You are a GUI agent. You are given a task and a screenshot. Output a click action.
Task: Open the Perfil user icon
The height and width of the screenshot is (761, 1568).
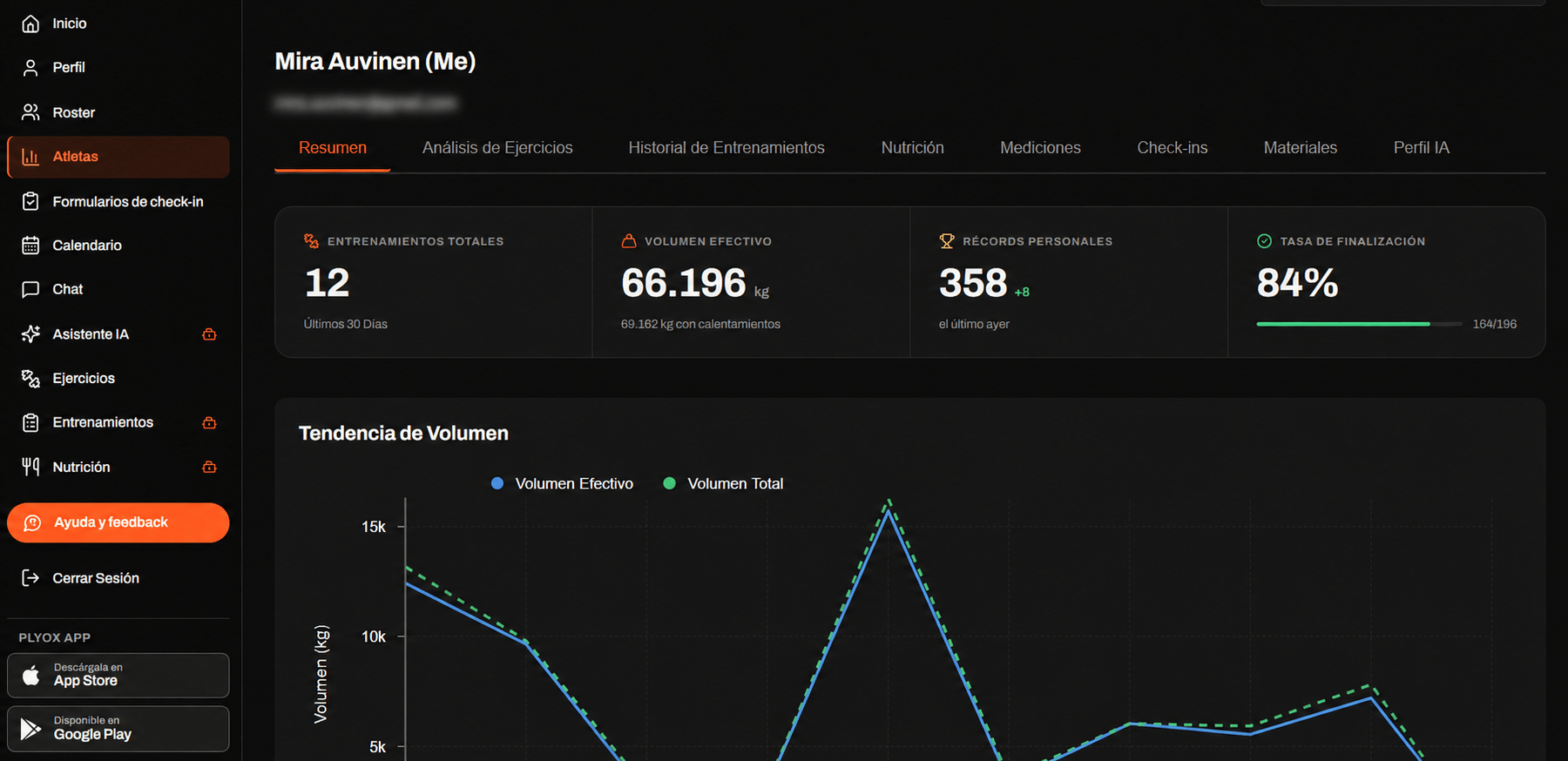click(30, 67)
